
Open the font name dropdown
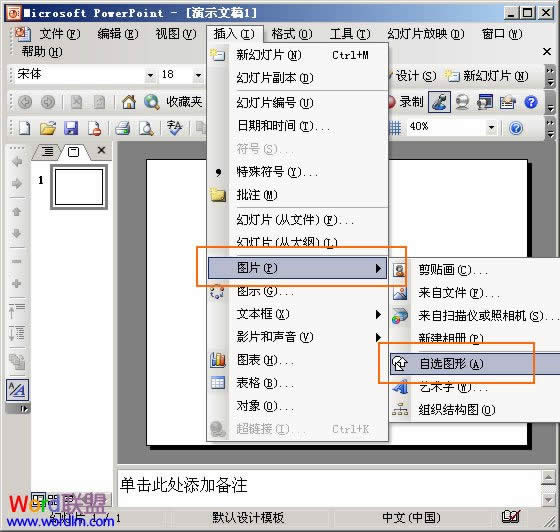[x=150, y=75]
